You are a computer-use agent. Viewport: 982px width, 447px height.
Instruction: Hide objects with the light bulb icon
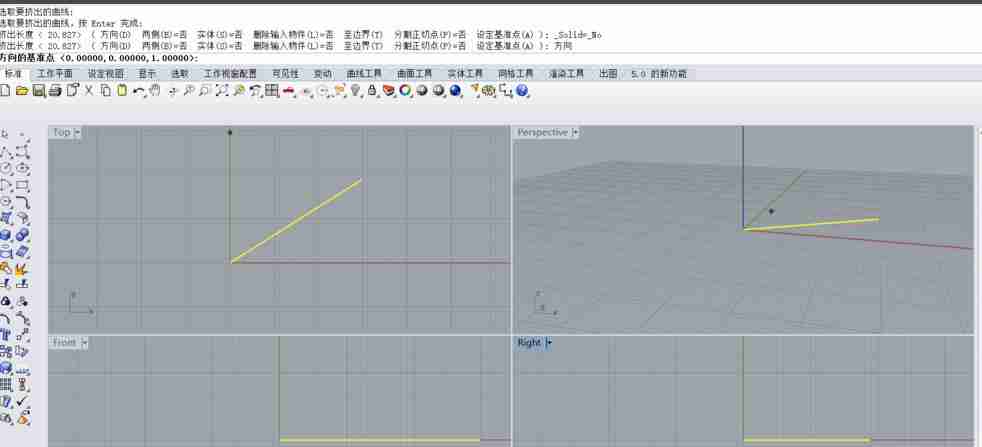click(x=356, y=91)
